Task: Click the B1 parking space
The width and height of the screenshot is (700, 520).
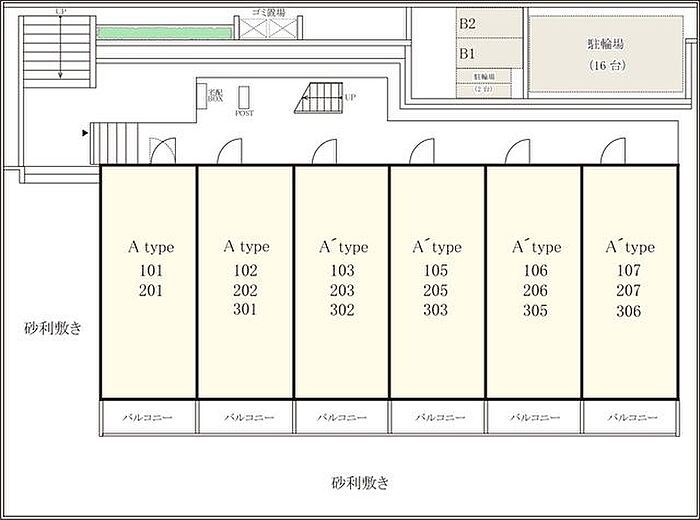Action: [x=489, y=53]
